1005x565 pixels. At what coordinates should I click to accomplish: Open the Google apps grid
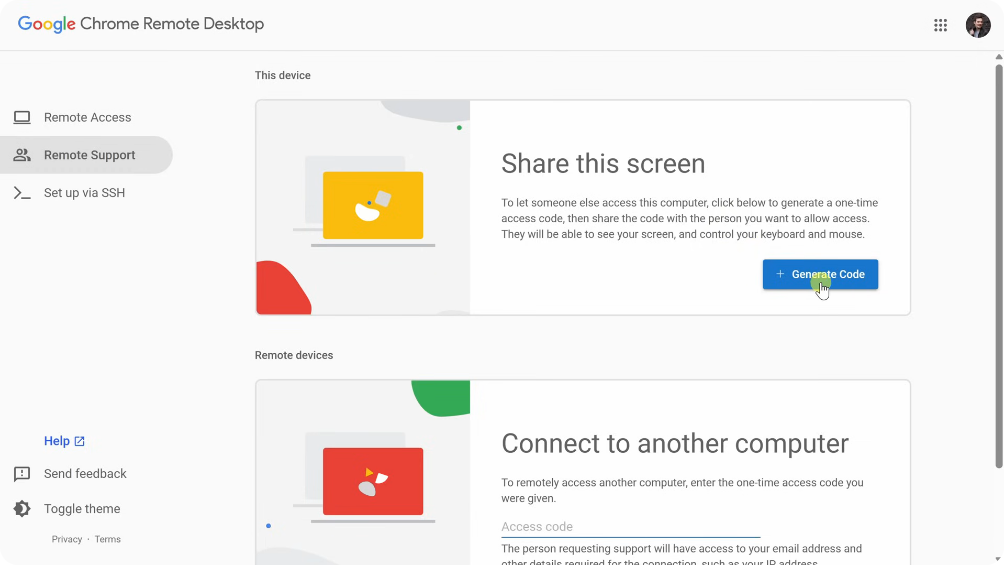(x=940, y=25)
